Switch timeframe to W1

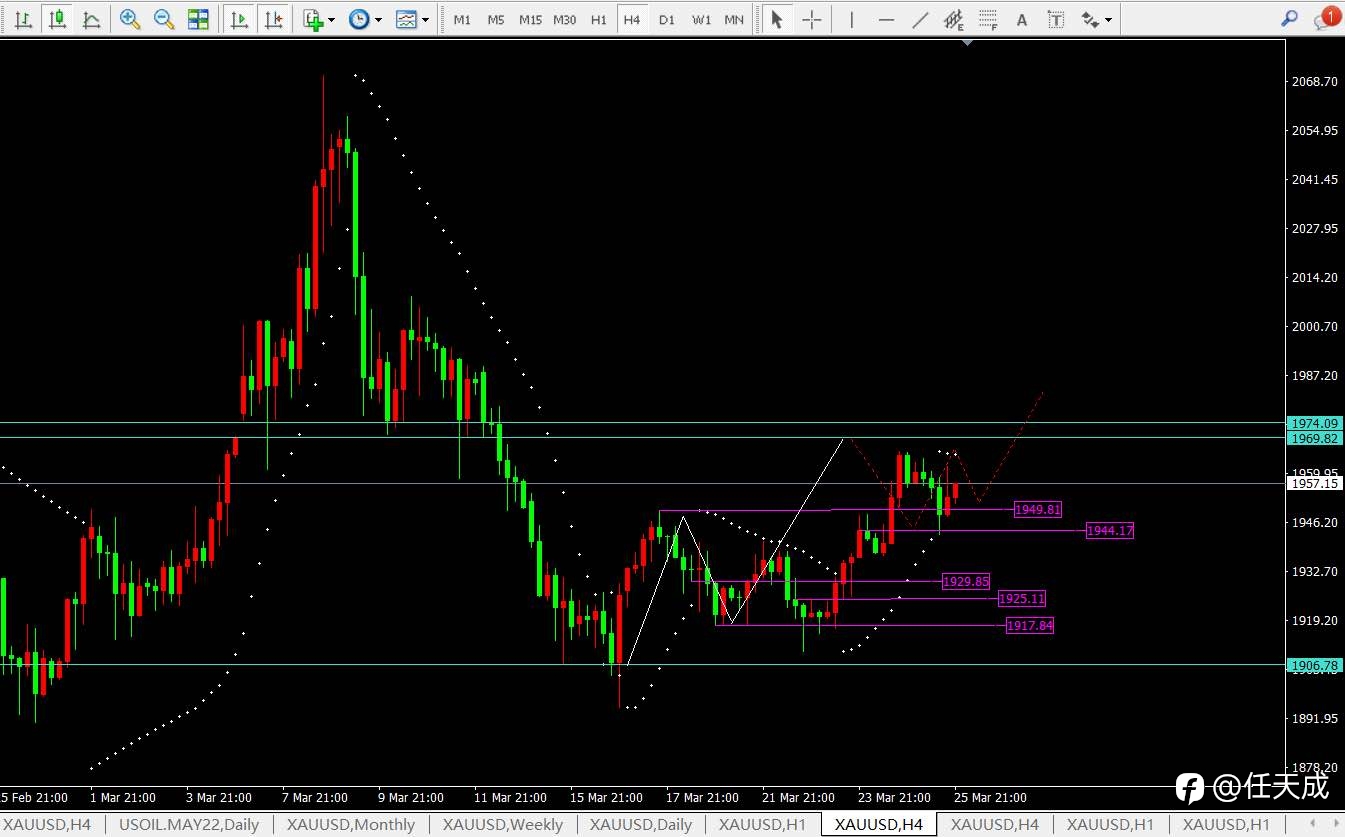(701, 19)
